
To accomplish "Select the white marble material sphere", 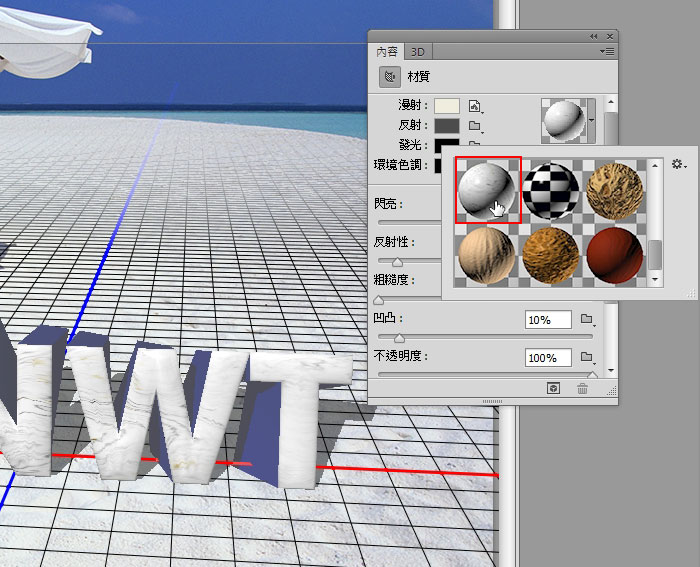I will [488, 189].
